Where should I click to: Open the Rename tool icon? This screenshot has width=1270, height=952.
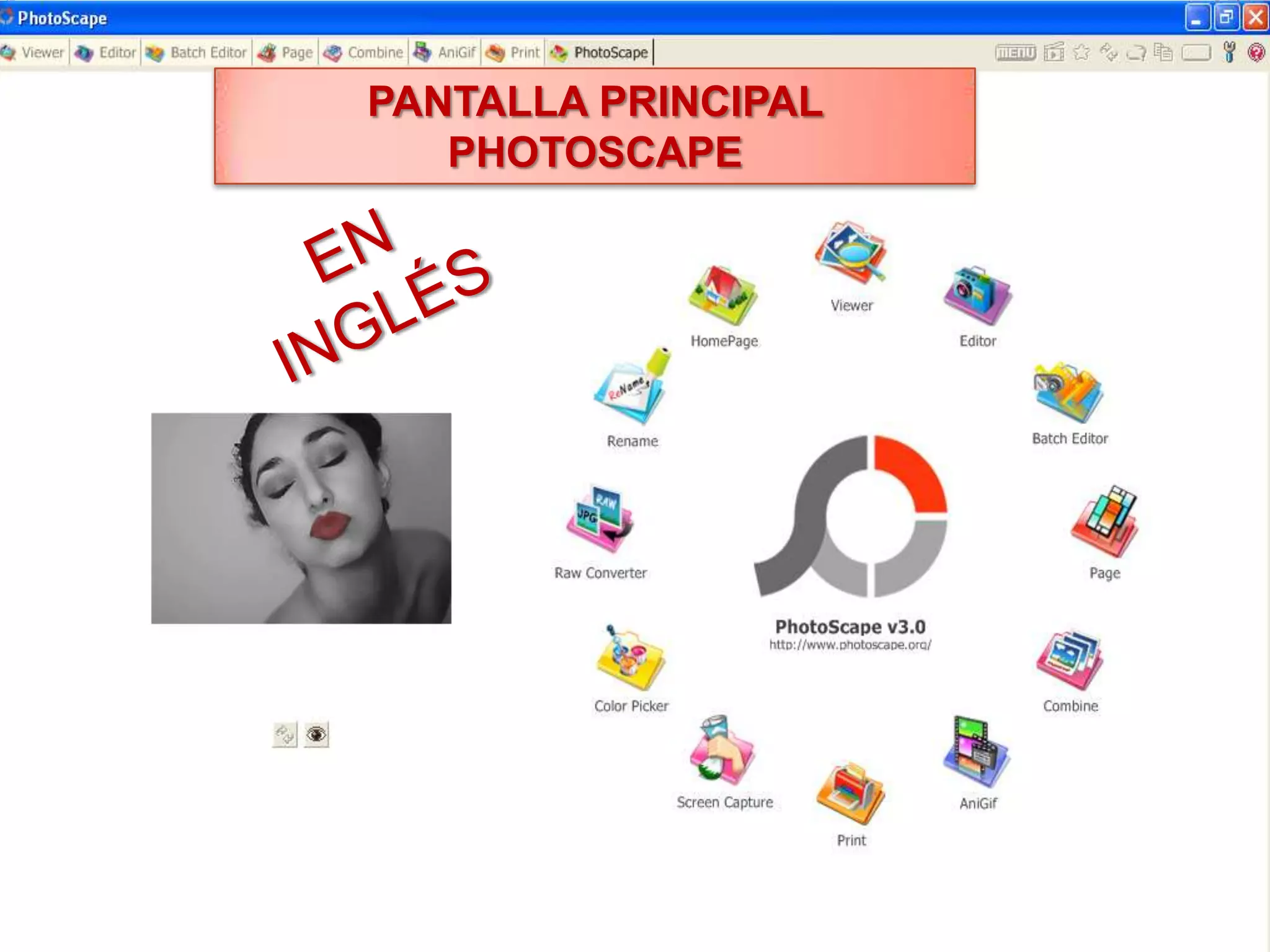(x=633, y=386)
